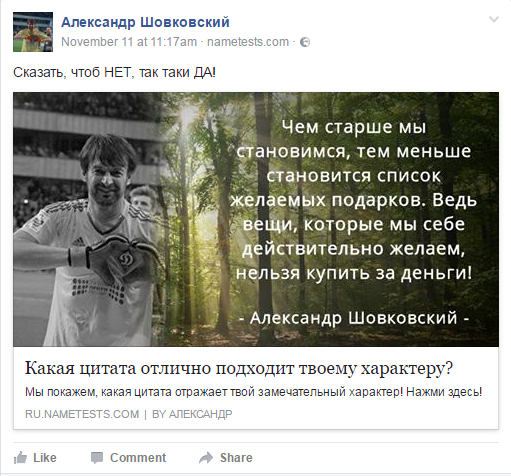This screenshot has width=511, height=476.
Task: Open Александр Шовковский profile name link
Action: point(145,22)
